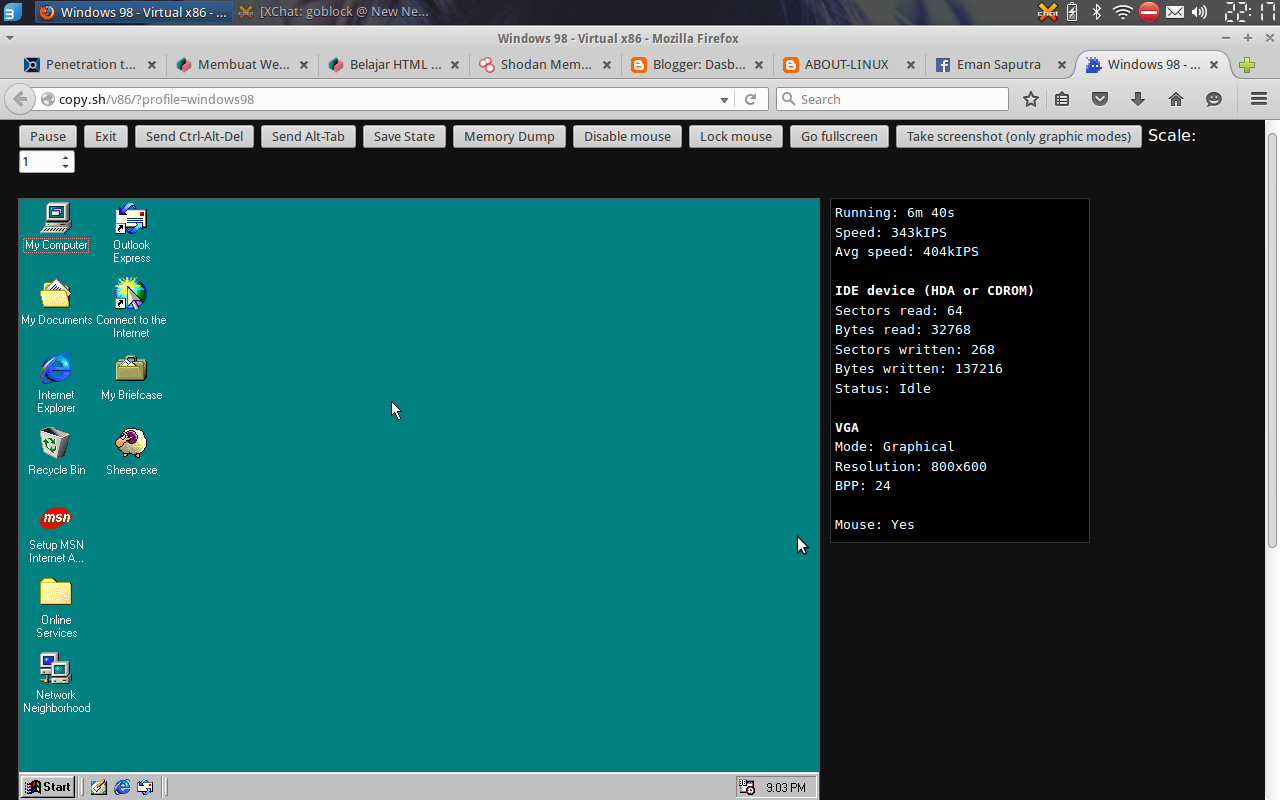Go back to the previous page
The width and height of the screenshot is (1280, 800).
coord(19,99)
